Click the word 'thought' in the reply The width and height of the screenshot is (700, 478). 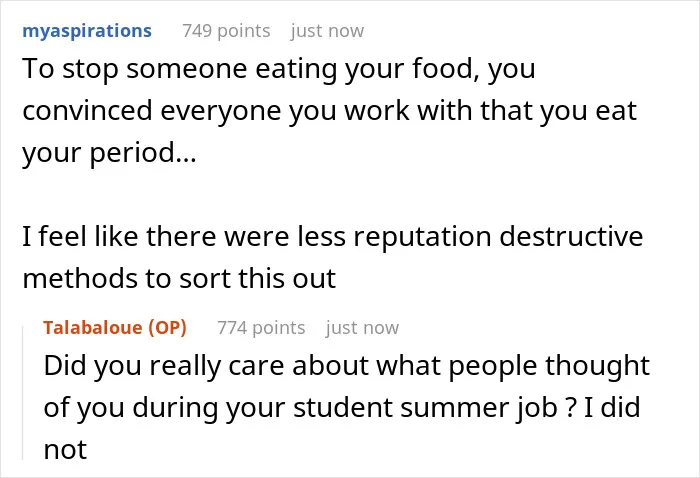(x=597, y=366)
